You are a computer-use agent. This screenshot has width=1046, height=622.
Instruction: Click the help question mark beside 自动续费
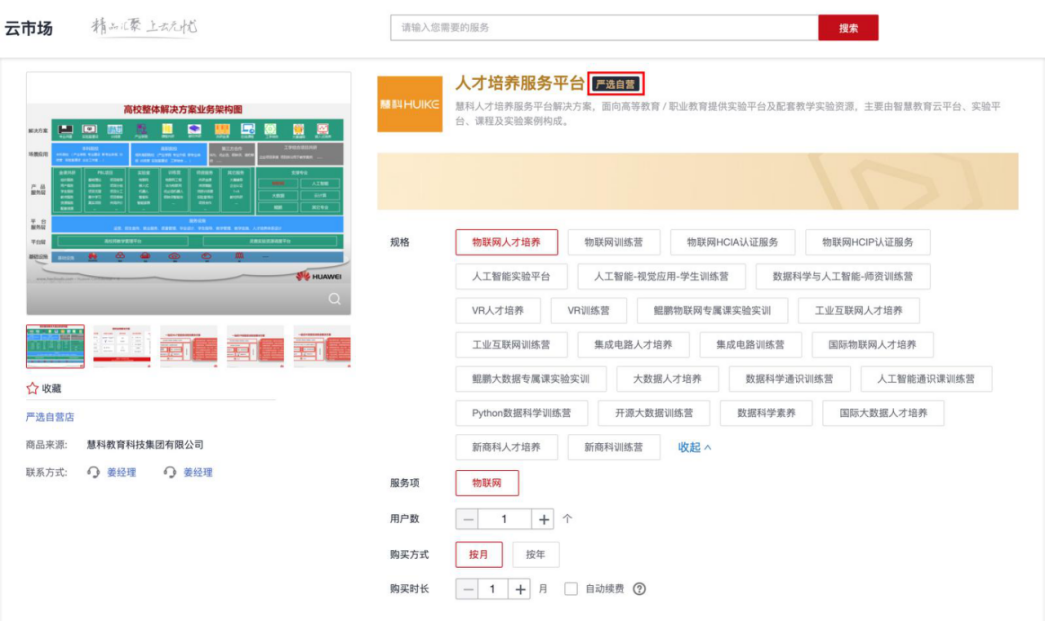coord(639,589)
